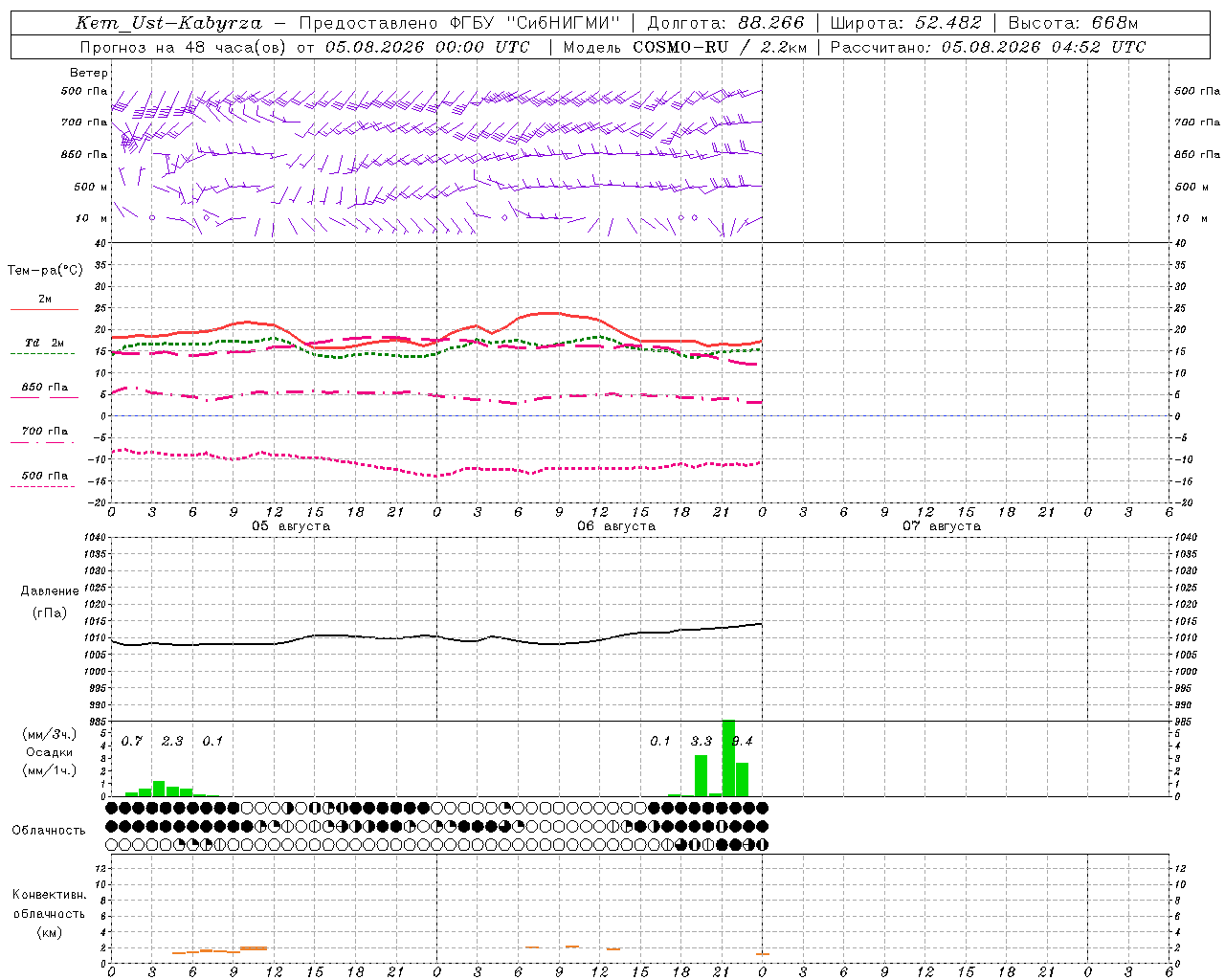Click the Облачность row label
The height and width of the screenshot is (980, 1225).
pyautogui.click(x=49, y=830)
